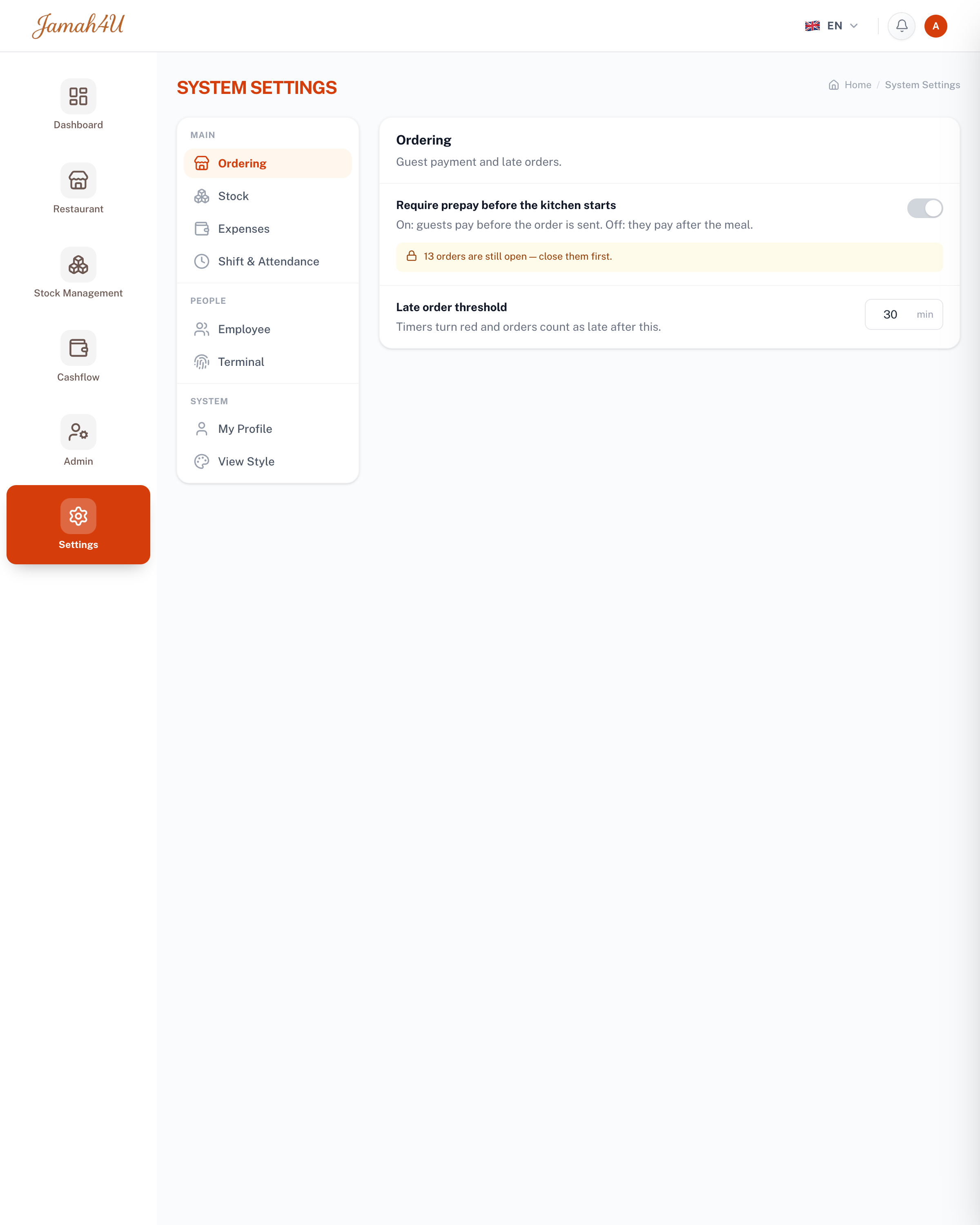Click the System Settings breadcrumb
The width and height of the screenshot is (980, 1225).
click(922, 85)
